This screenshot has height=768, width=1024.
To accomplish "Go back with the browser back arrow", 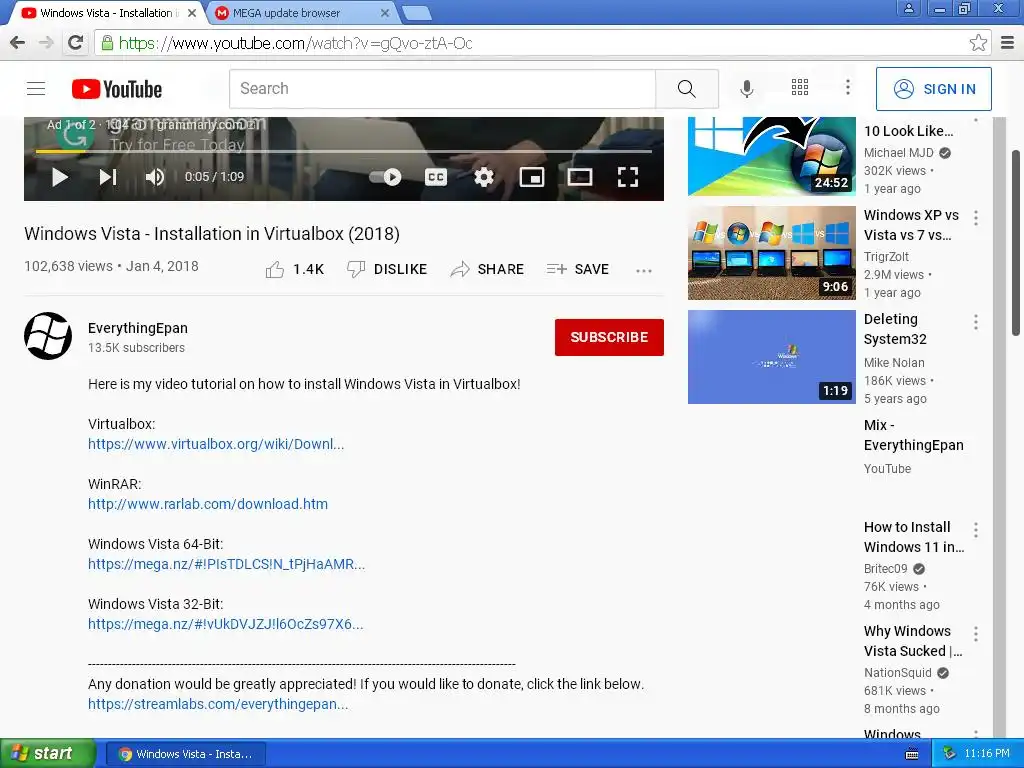I will (18, 43).
